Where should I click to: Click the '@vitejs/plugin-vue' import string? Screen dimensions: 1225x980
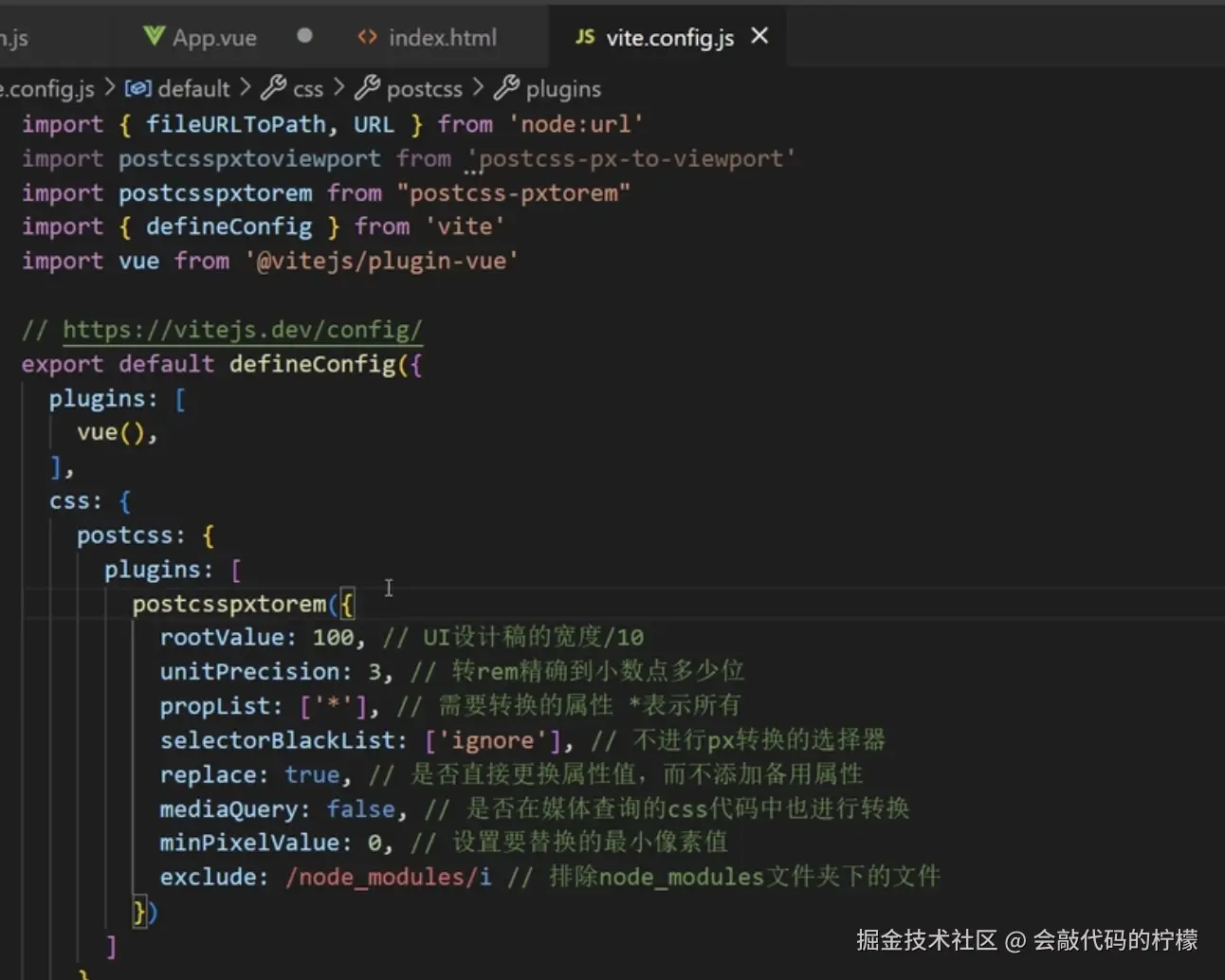point(382,261)
